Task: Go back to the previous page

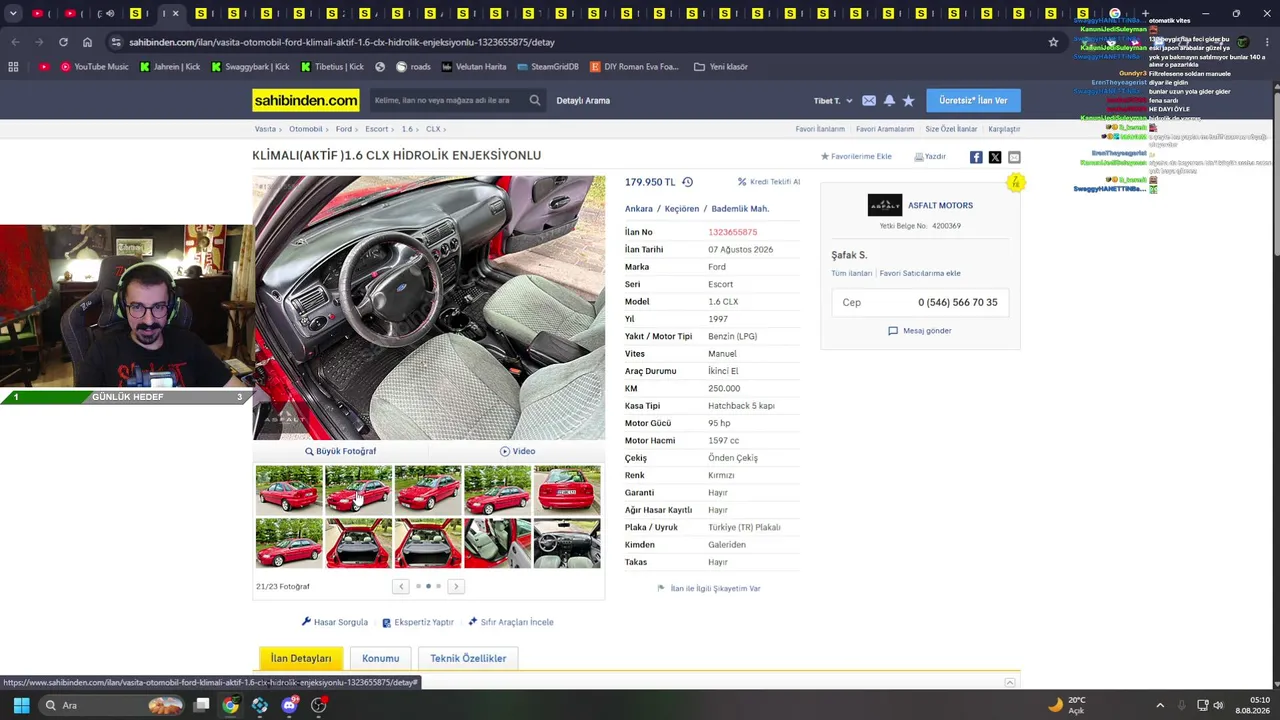Action: pos(15,42)
